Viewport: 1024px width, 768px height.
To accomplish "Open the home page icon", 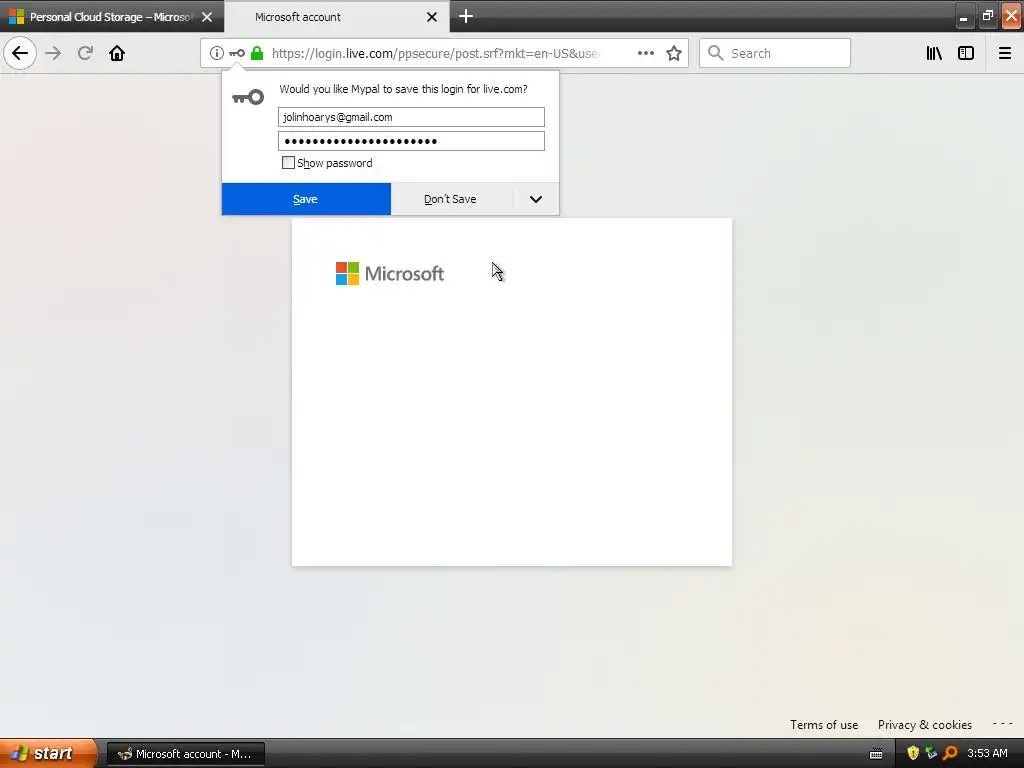I will click(x=117, y=53).
